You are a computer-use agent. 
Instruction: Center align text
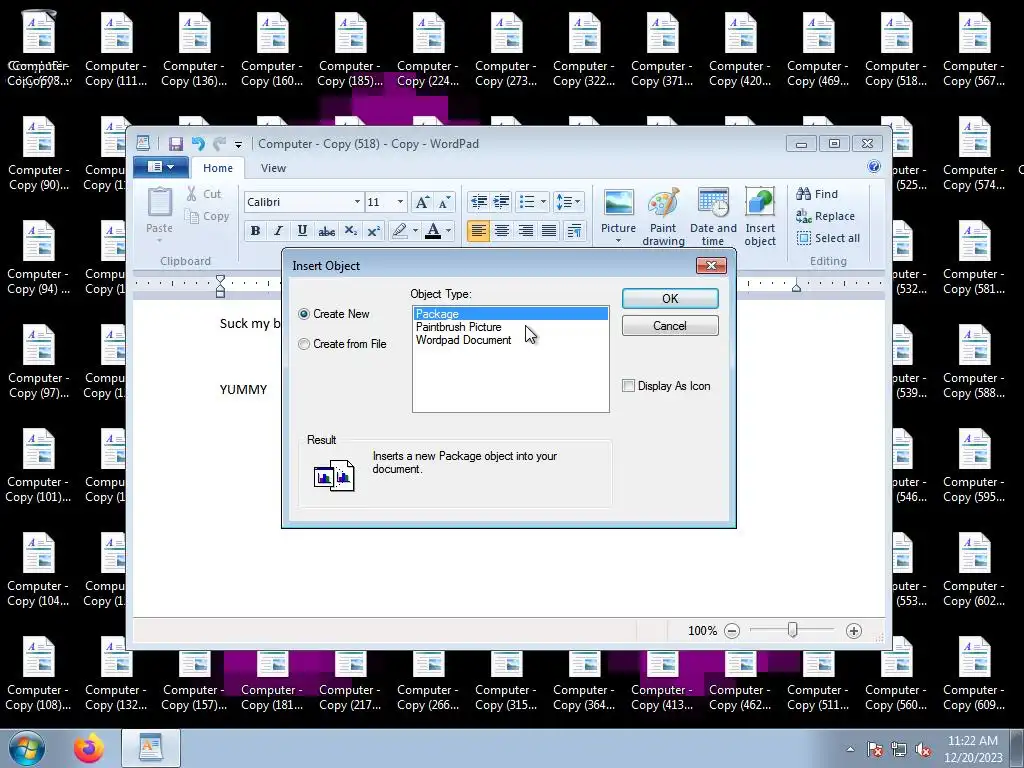[x=502, y=231]
